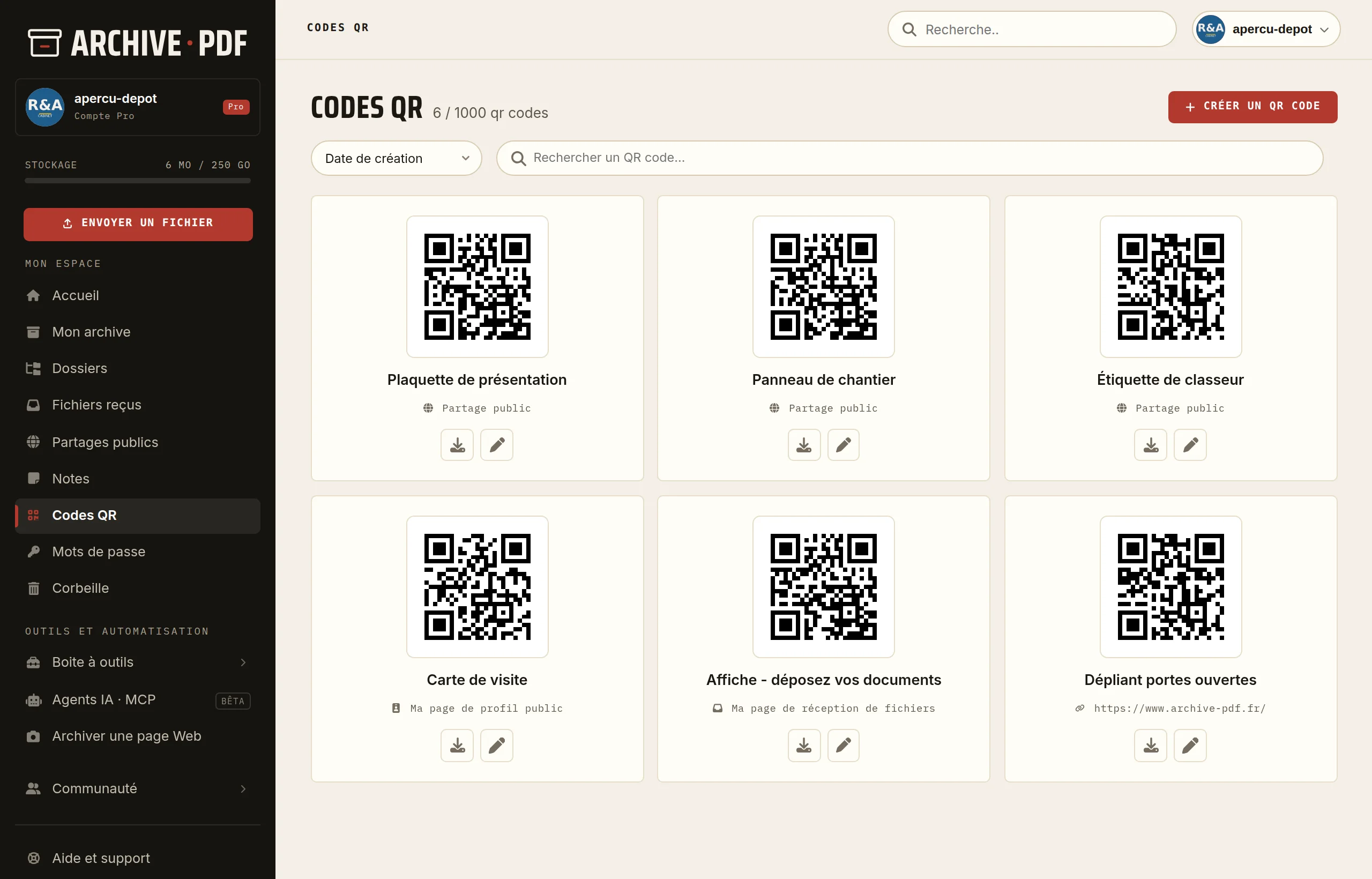Click Ma page de profil public label
The height and width of the screenshot is (879, 1372).
(x=486, y=709)
